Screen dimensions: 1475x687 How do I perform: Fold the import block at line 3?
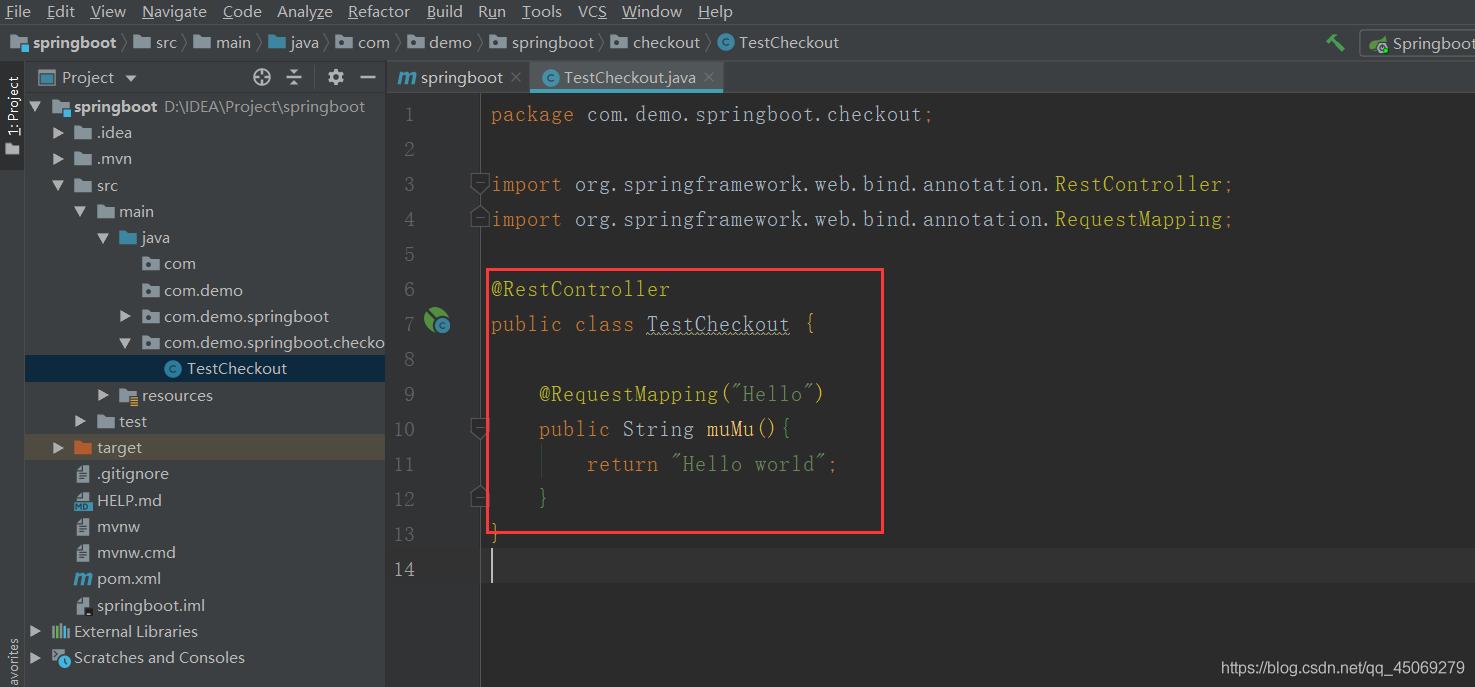point(480,183)
